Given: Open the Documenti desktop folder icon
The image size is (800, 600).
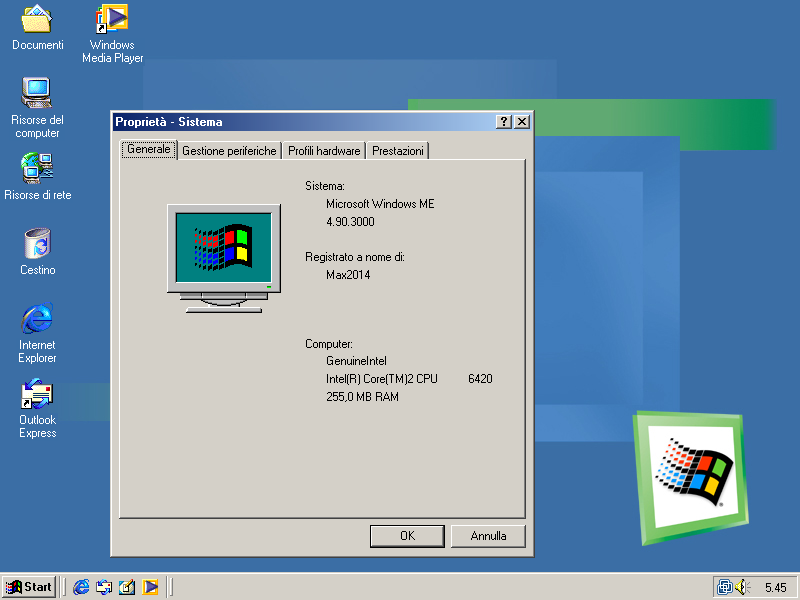Looking at the screenshot, I should (37, 19).
